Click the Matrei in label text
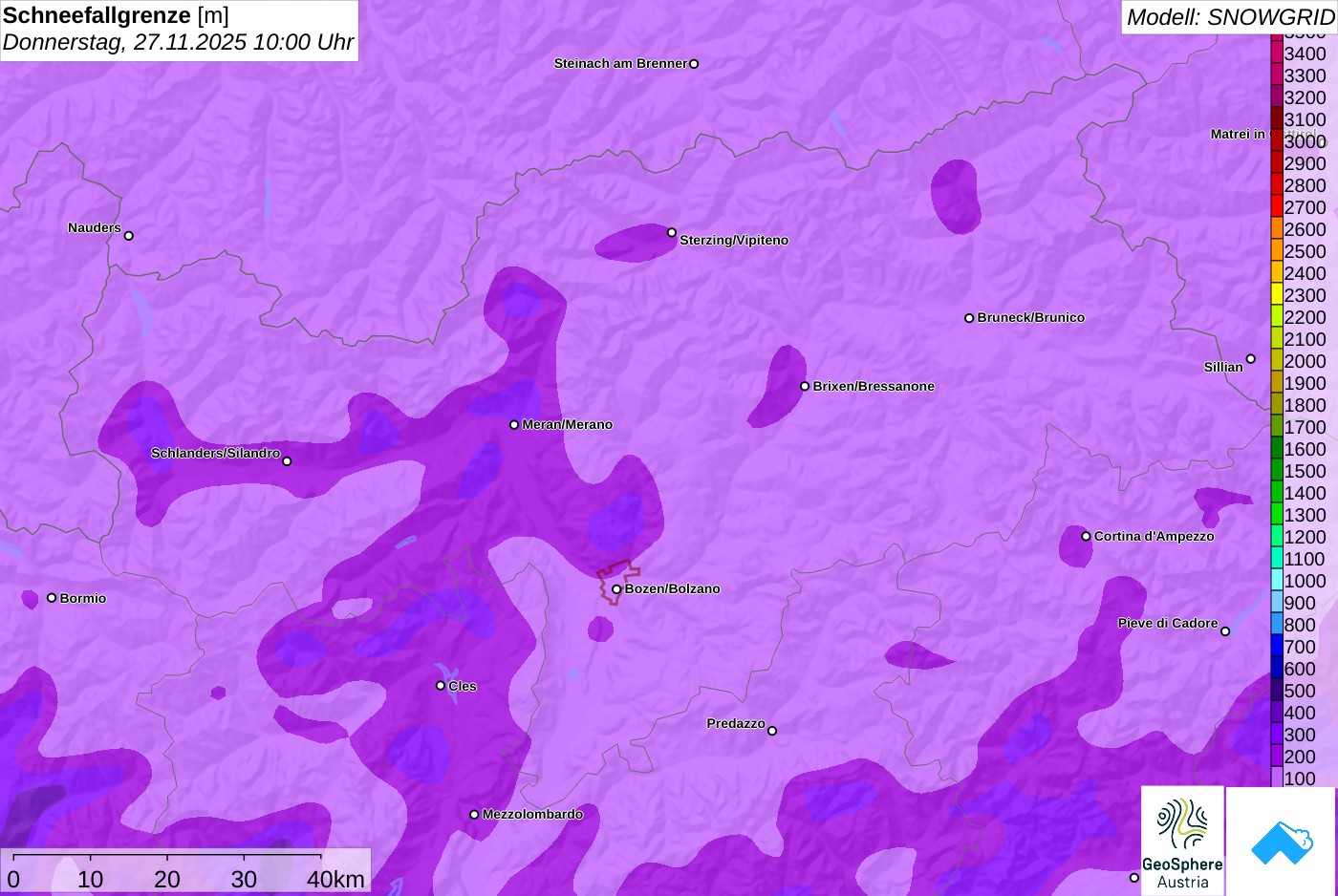Viewport: 1338px width, 896px height. pyautogui.click(x=1238, y=135)
